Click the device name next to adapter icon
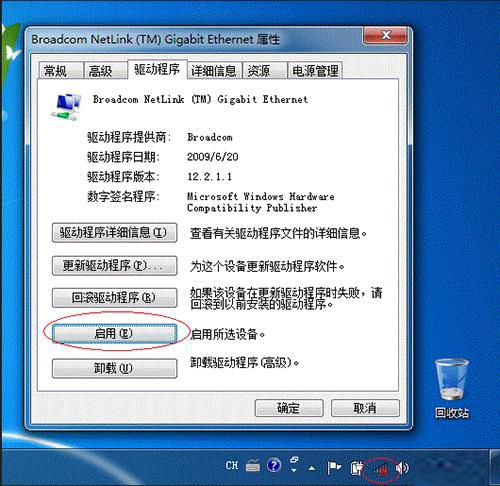 pos(200,99)
